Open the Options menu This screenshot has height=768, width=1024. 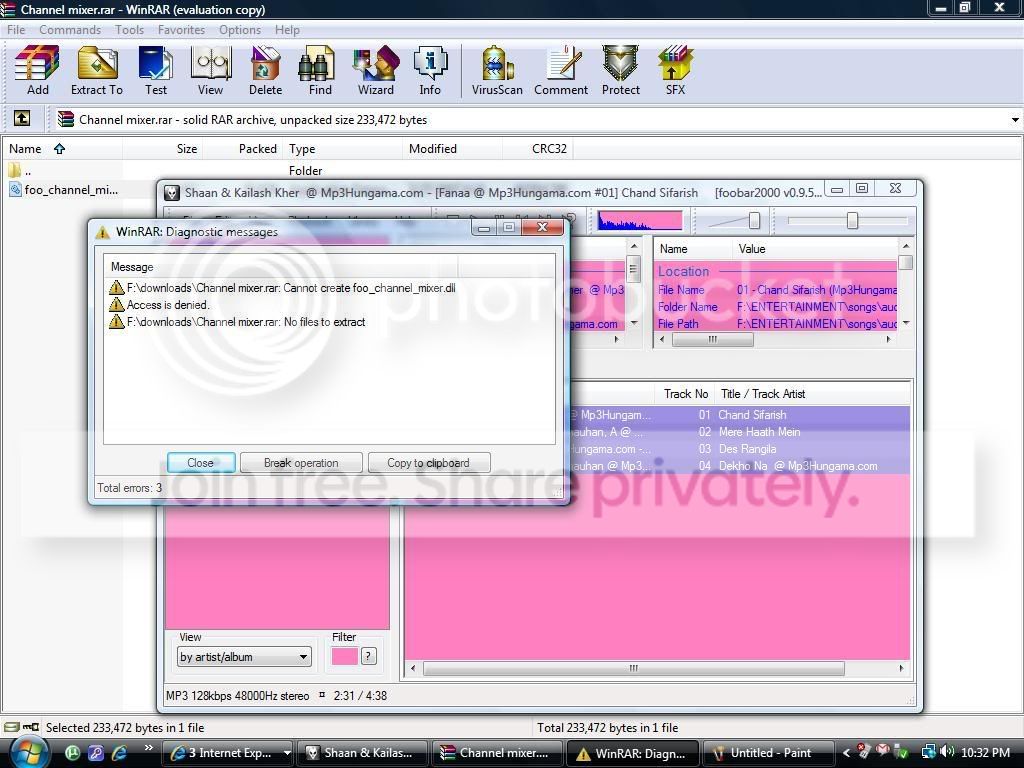240,30
